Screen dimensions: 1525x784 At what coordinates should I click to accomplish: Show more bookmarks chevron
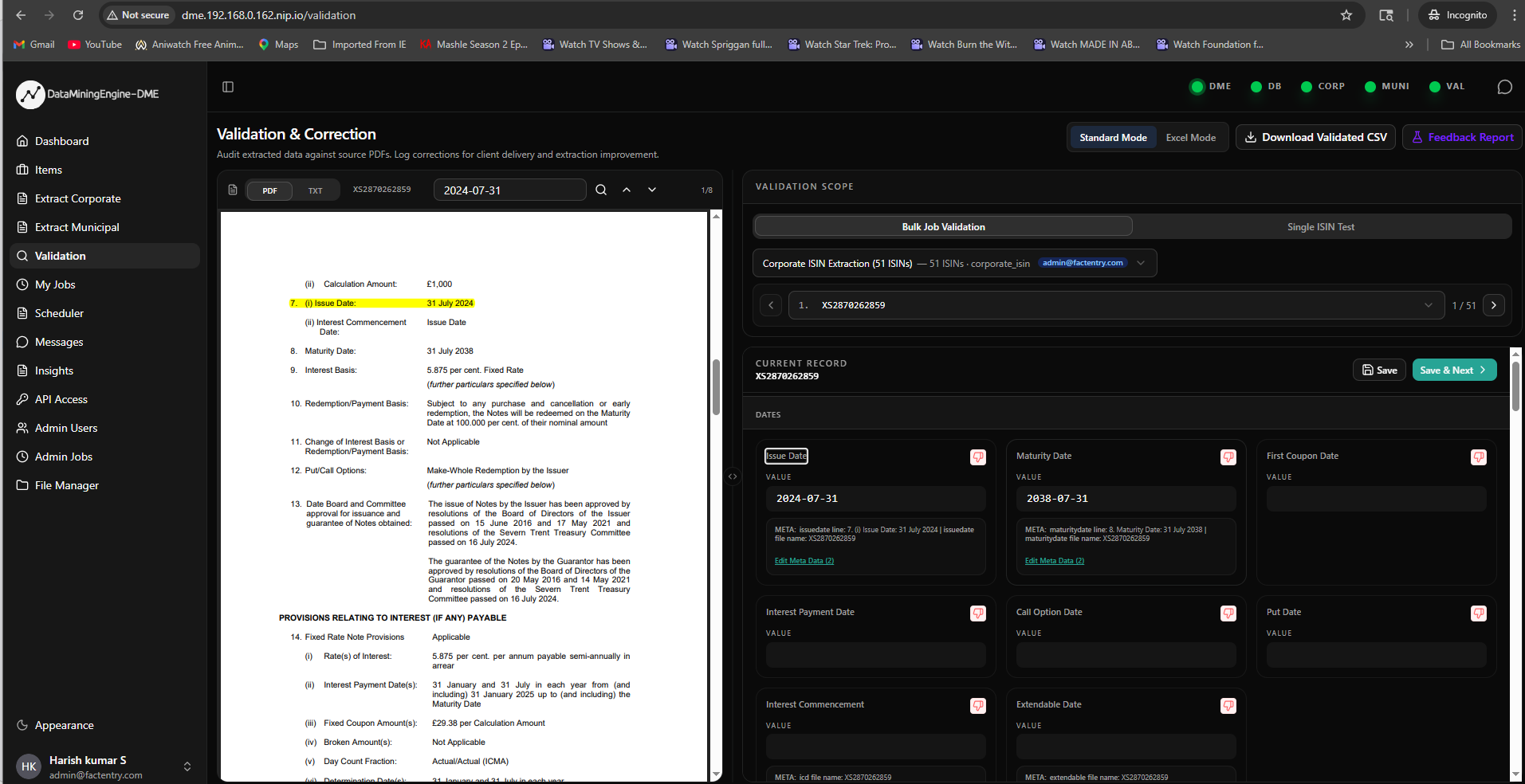[1409, 45]
